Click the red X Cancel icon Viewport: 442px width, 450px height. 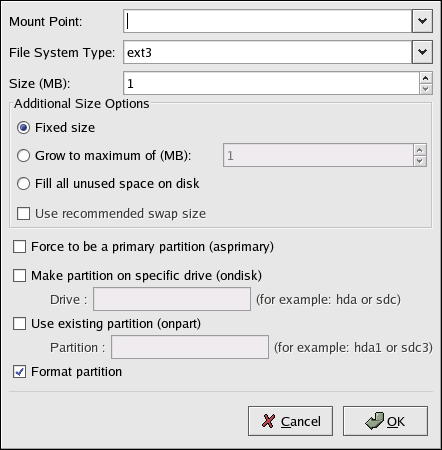(x=268, y=421)
